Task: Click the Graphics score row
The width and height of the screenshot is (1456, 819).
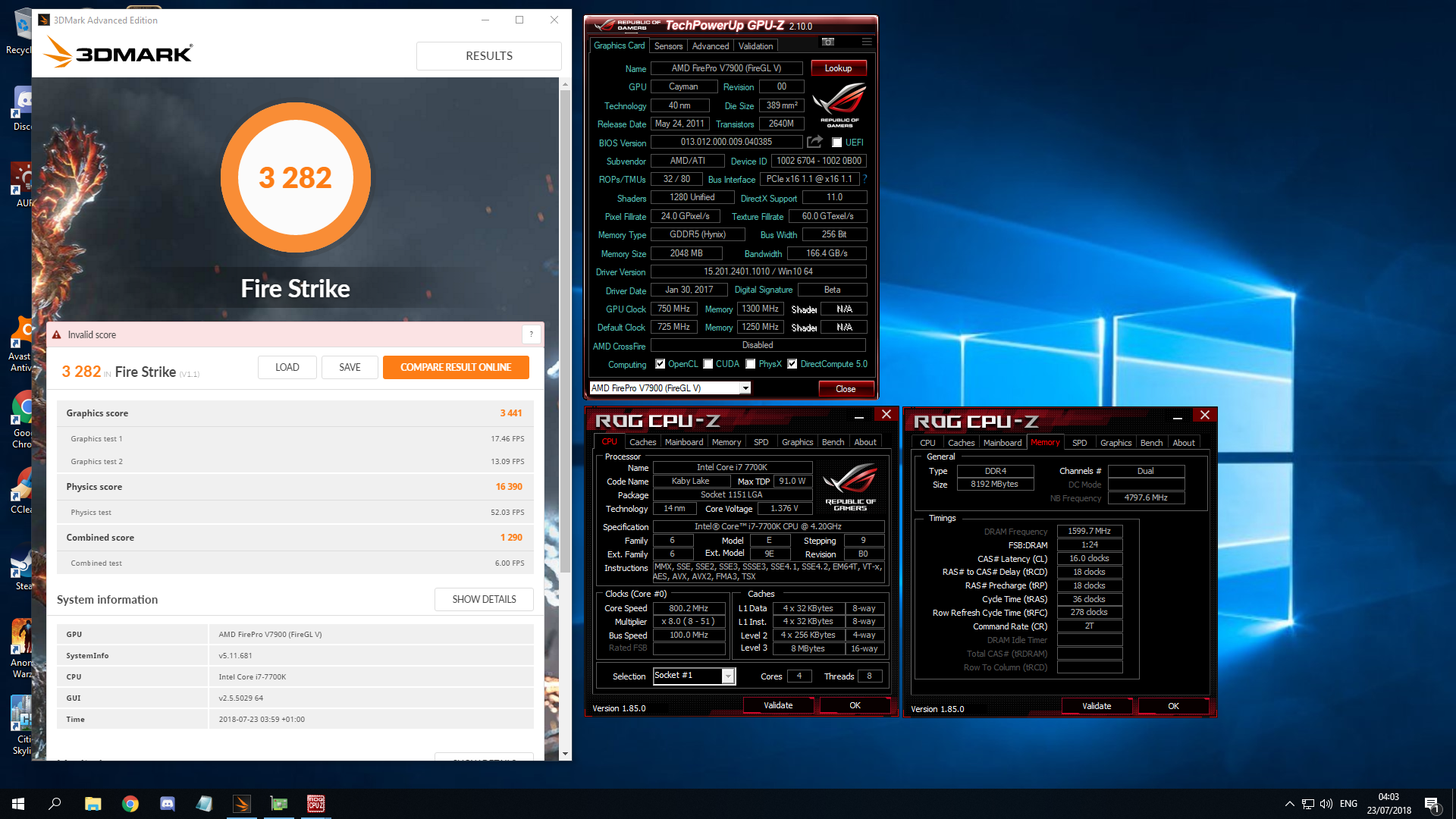Action: 295,413
